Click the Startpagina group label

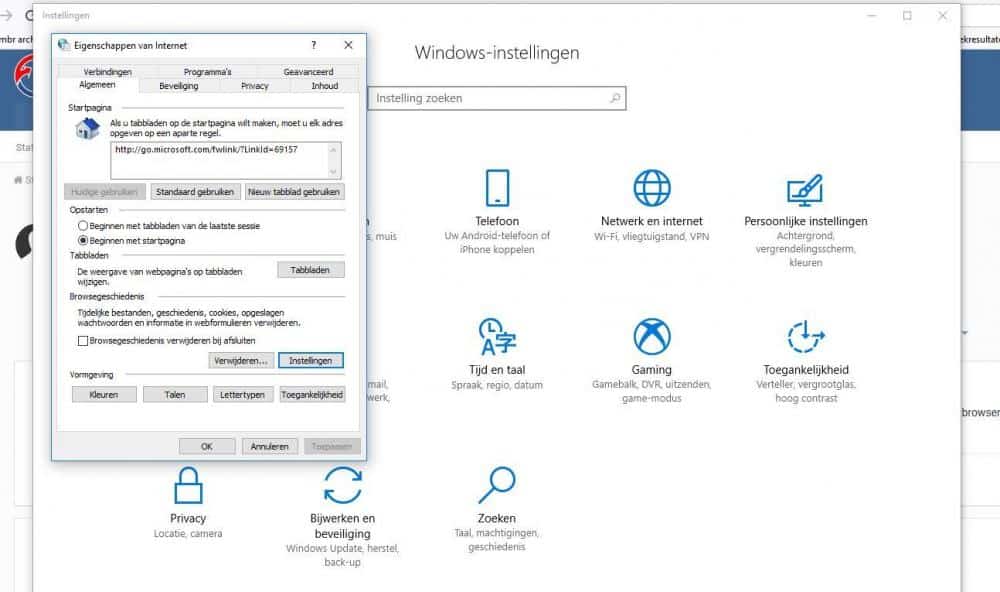(x=90, y=108)
